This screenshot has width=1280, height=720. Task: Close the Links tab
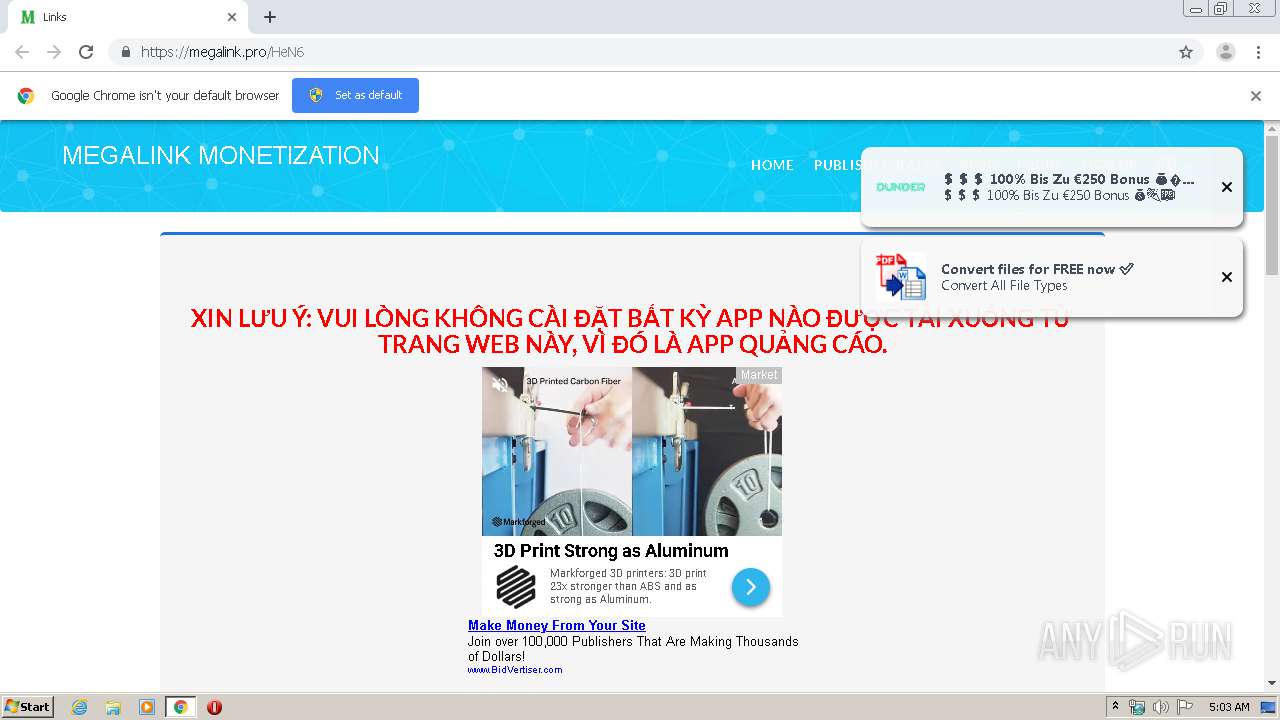click(x=232, y=17)
